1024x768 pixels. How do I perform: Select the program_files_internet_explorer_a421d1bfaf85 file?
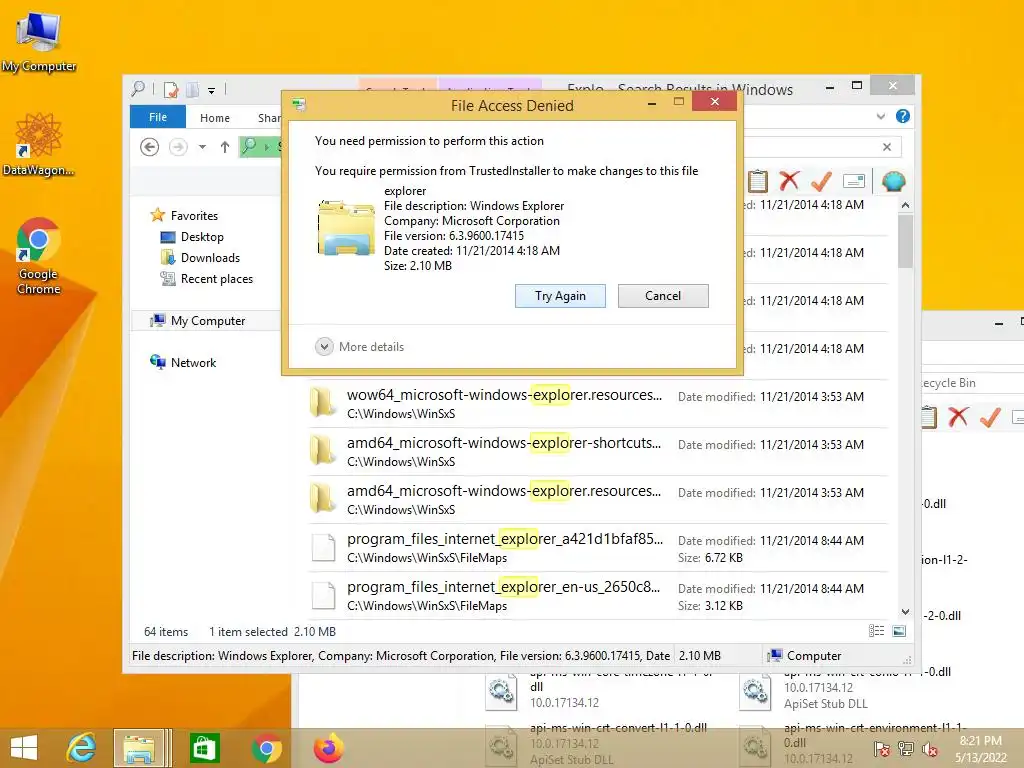click(x=598, y=547)
